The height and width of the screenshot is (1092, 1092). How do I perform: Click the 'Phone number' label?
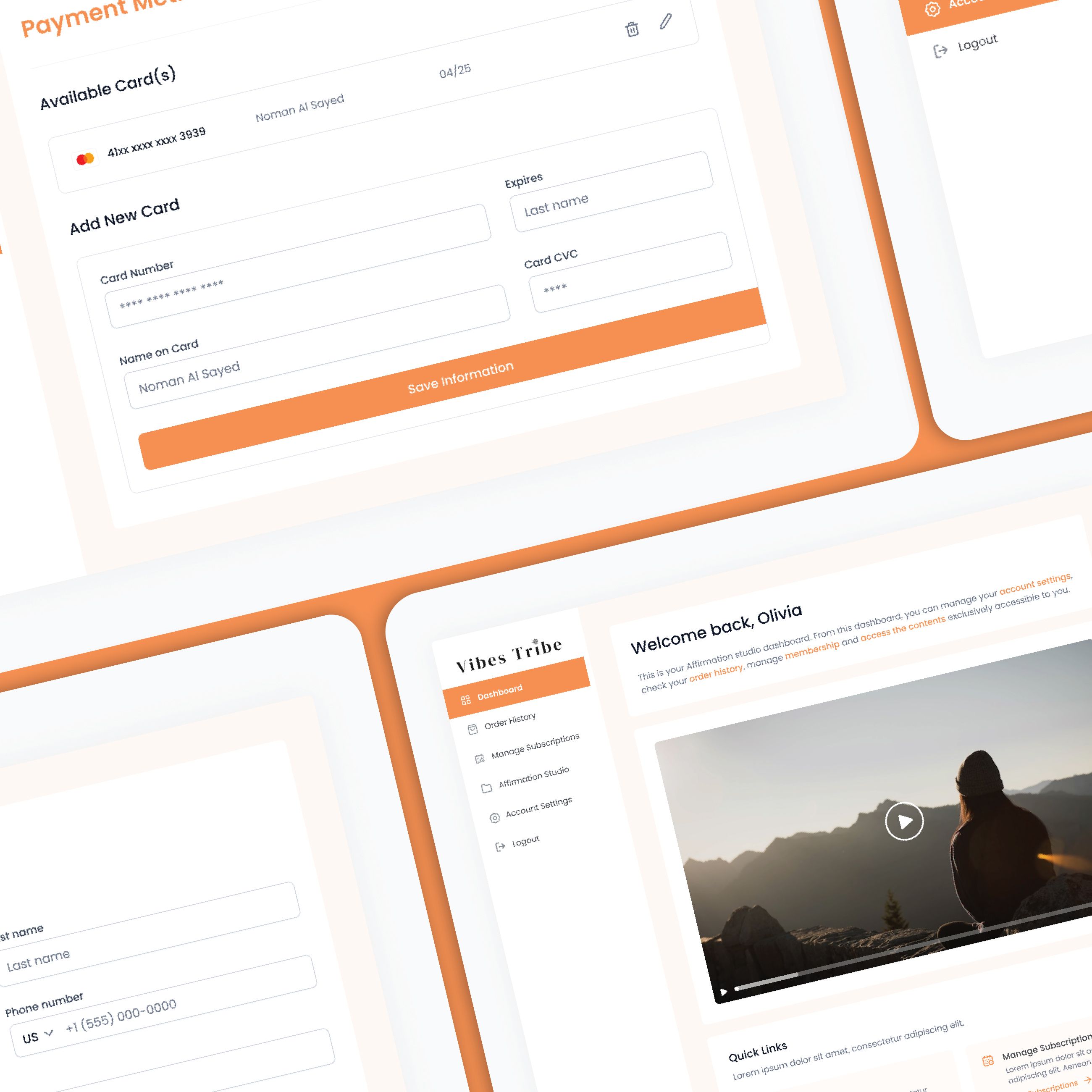pos(44,1004)
